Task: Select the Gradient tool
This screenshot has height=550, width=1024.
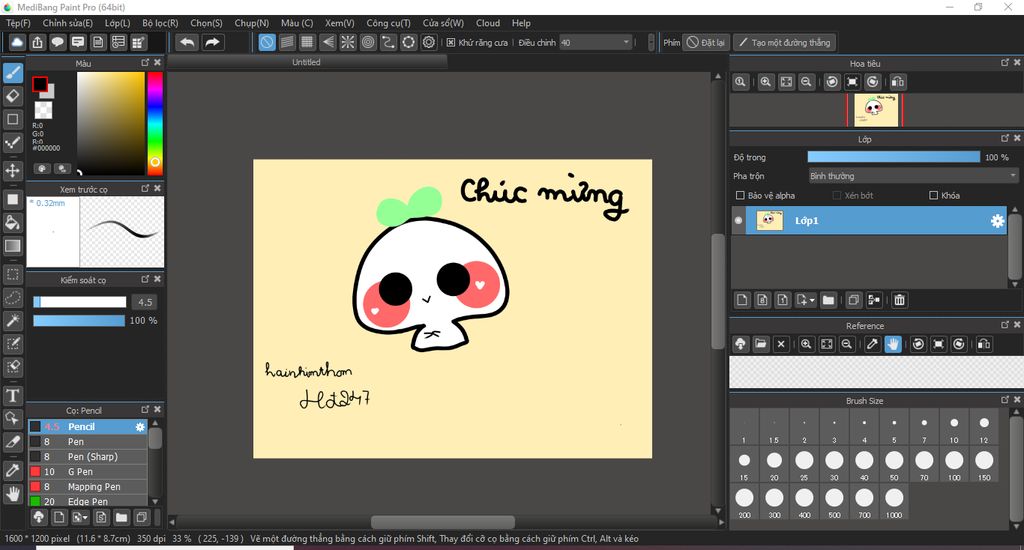Action: tap(12, 246)
